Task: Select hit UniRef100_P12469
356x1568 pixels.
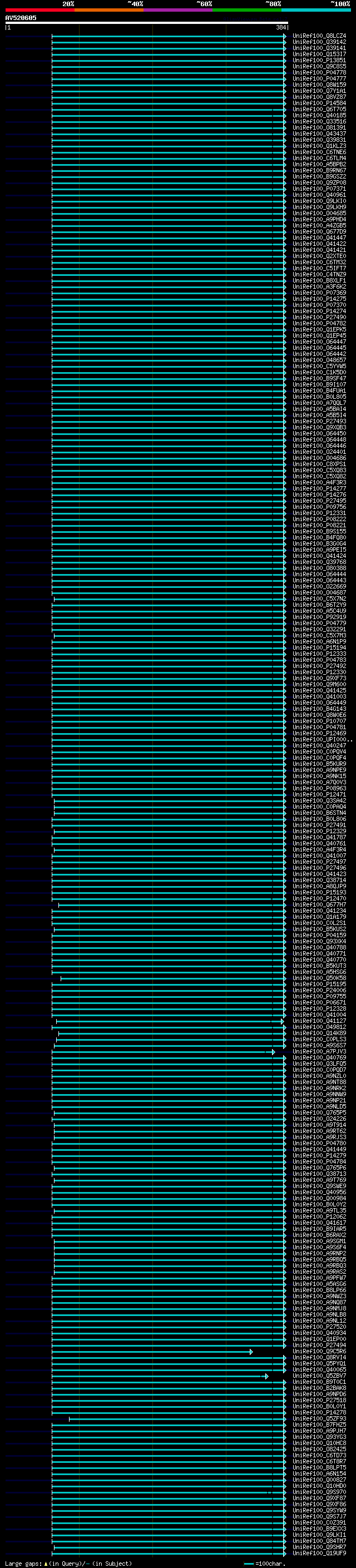Action: tap(319, 734)
